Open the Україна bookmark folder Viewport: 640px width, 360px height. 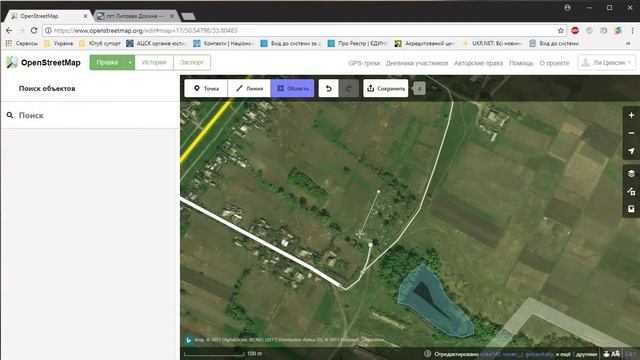tap(58, 43)
